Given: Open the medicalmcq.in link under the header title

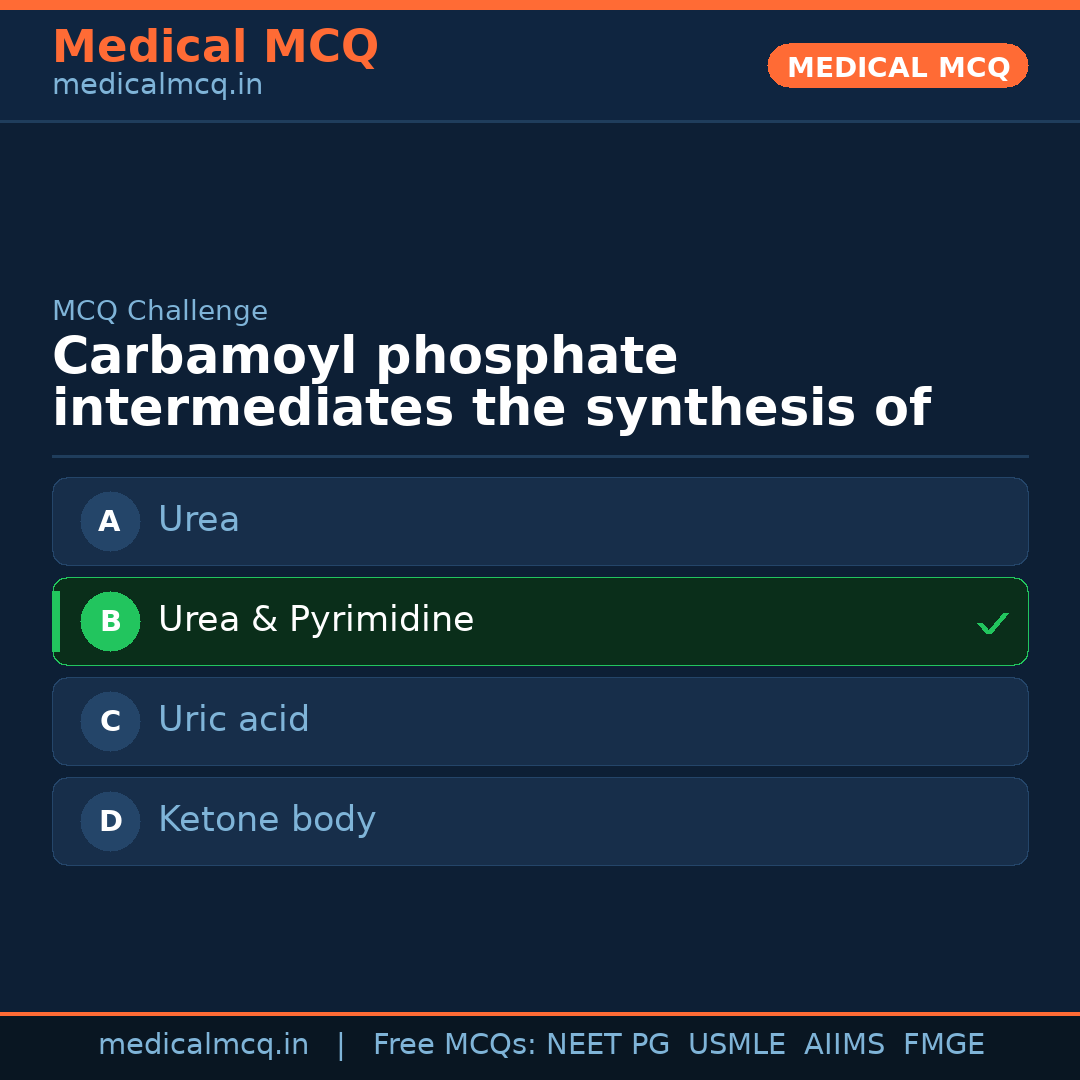Looking at the screenshot, I should [157, 86].
